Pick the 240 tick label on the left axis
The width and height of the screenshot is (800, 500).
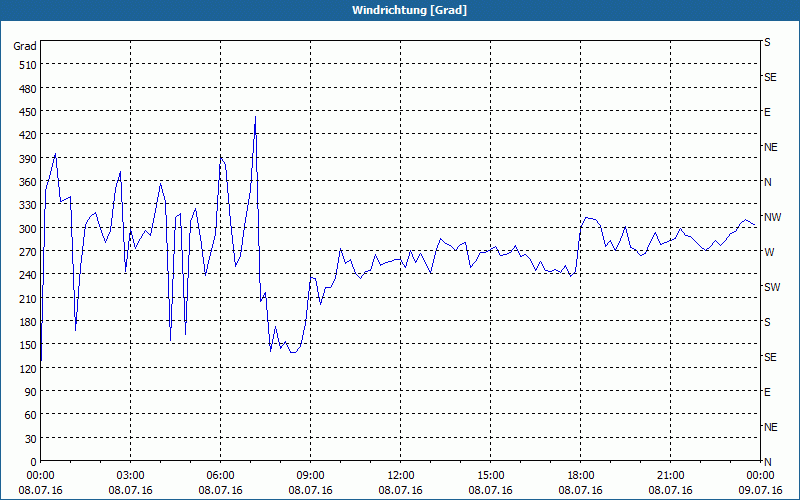tap(29, 276)
